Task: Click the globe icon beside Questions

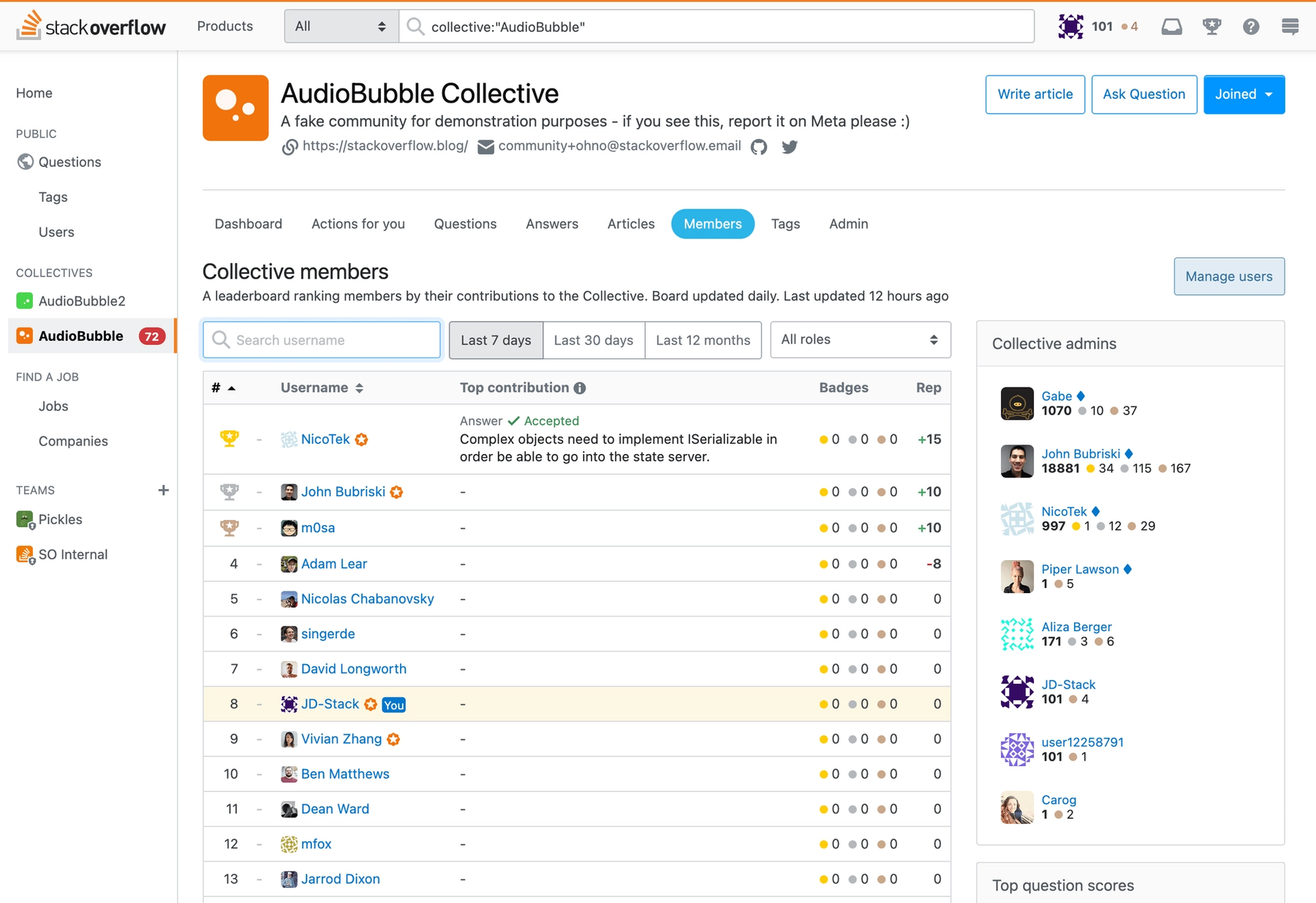Action: coord(26,162)
